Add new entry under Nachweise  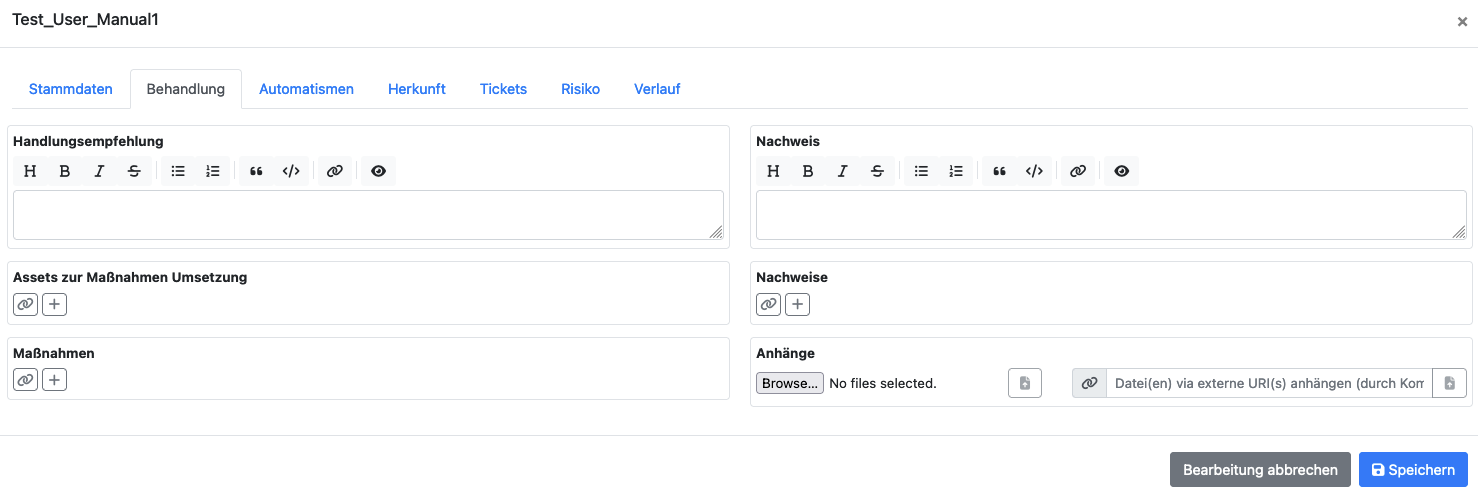tap(797, 304)
